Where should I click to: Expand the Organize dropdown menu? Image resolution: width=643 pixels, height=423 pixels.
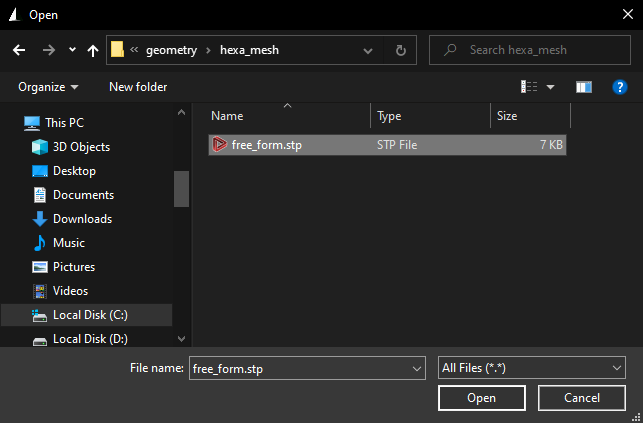(48, 87)
